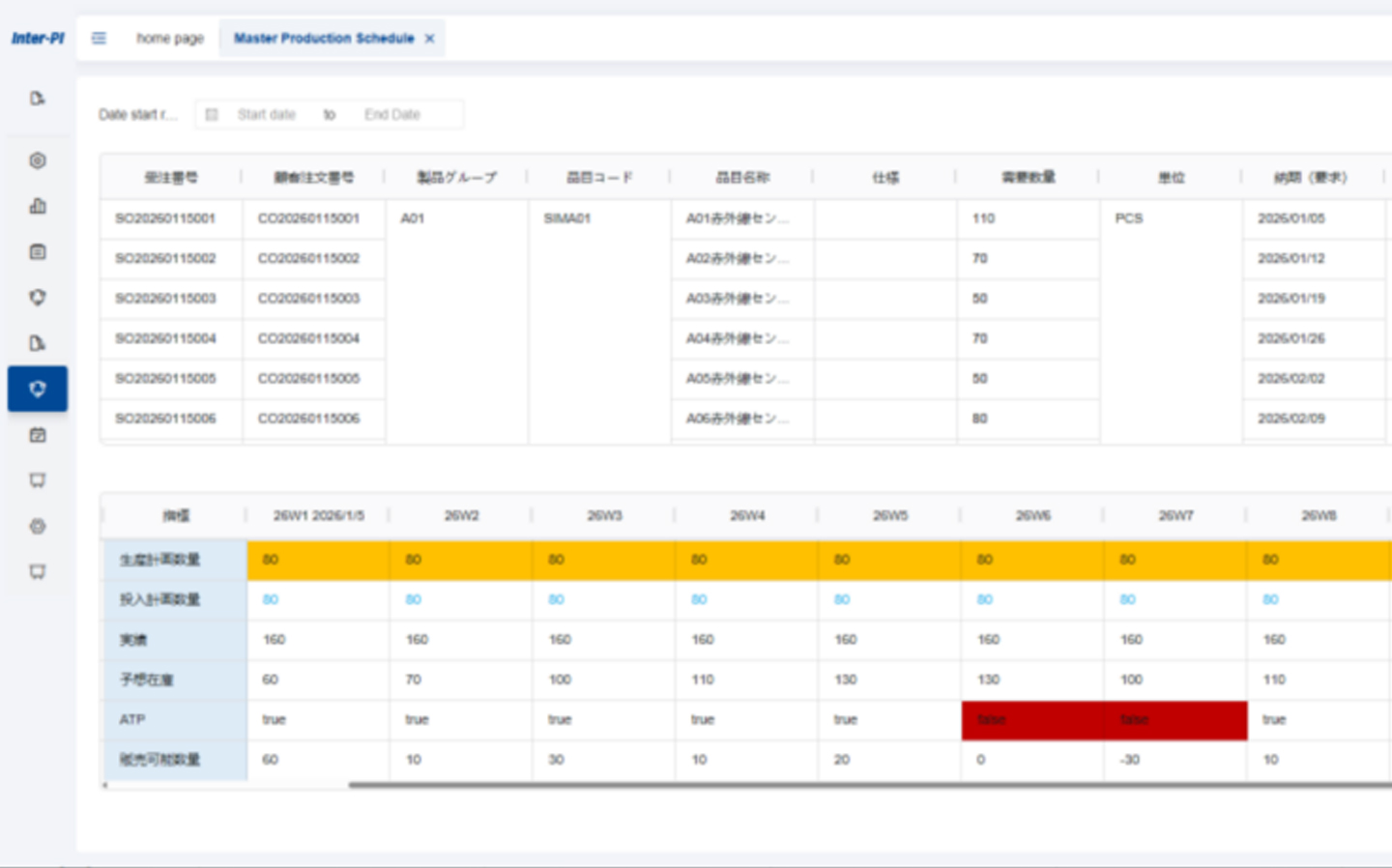Open the round gear sidebar icon
The image size is (1392, 868).
[x=38, y=527]
